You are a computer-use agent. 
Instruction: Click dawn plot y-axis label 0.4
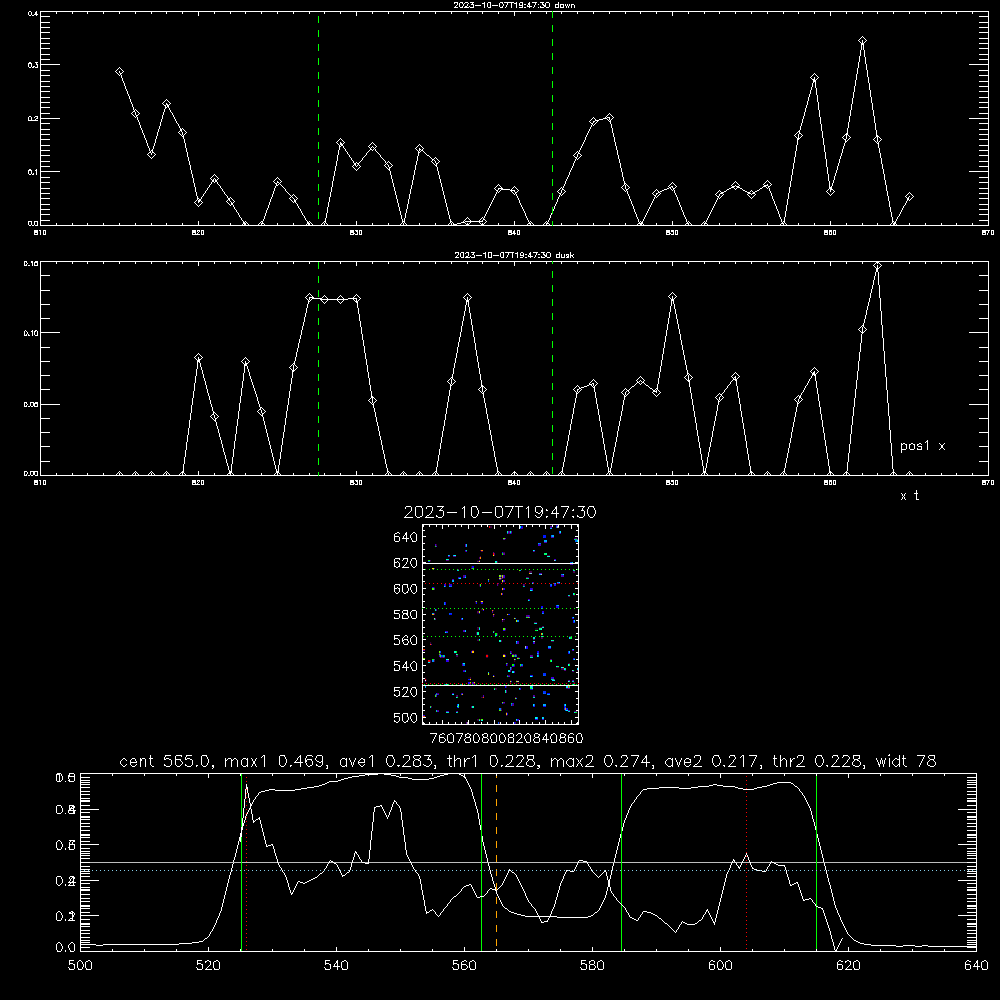33,13
